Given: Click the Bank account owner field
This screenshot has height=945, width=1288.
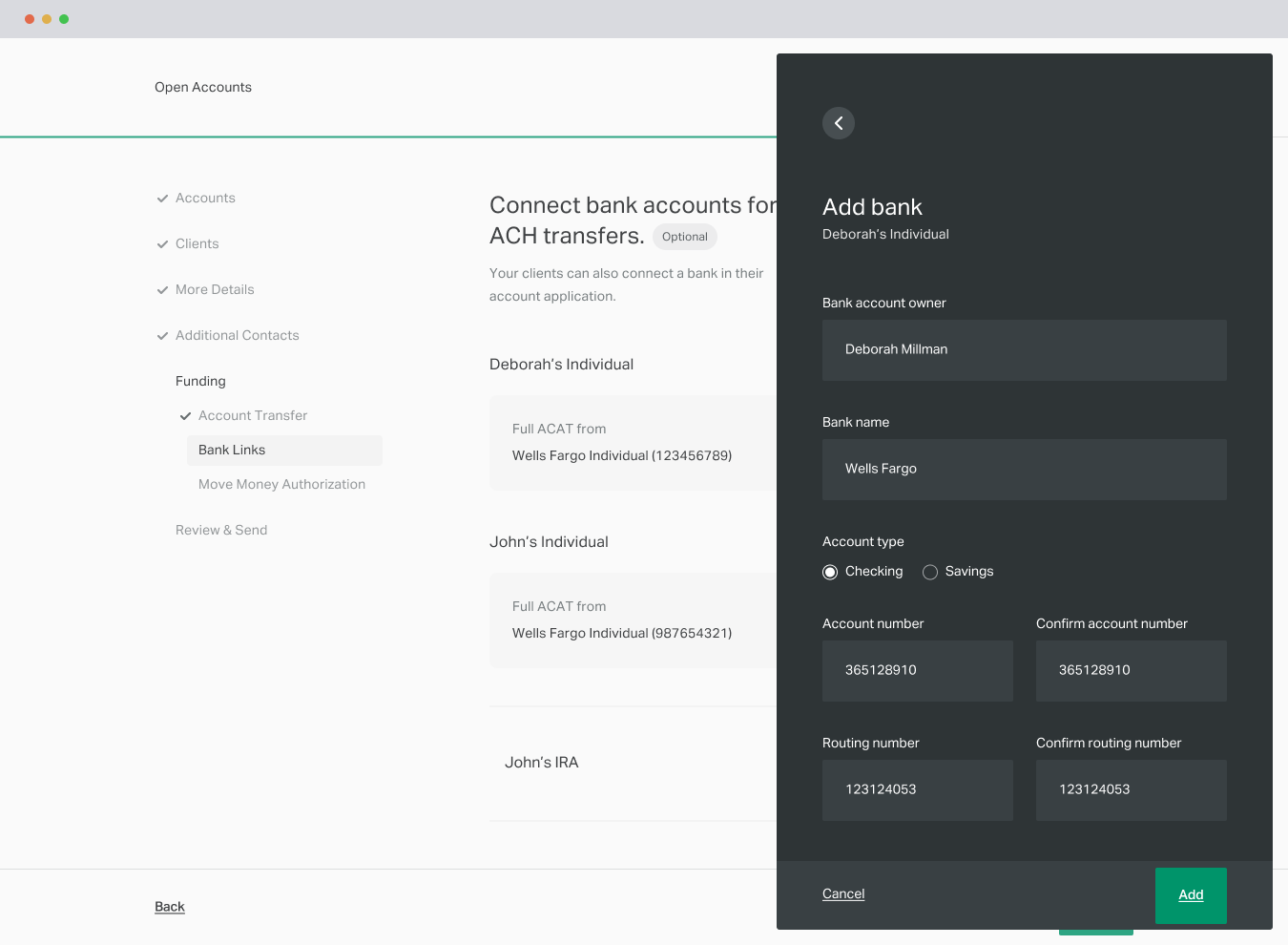Looking at the screenshot, I should point(1025,350).
